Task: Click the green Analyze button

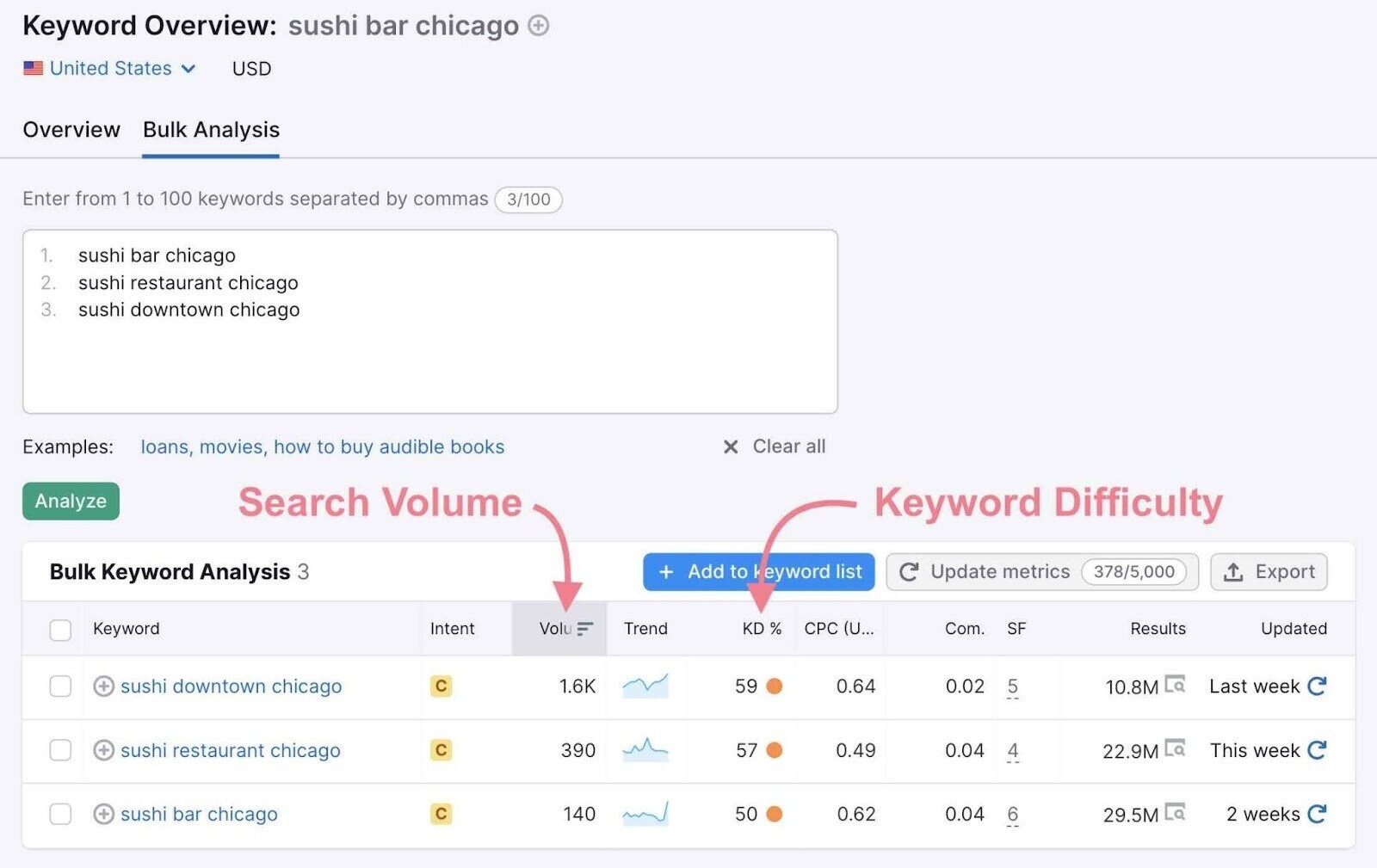Action: pyautogui.click(x=71, y=502)
